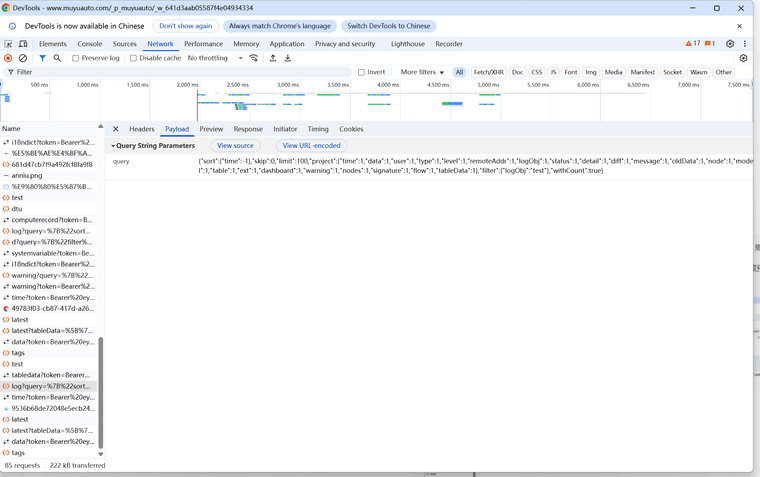Enable Preserve log checkbox
Image resolution: width=760 pixels, height=477 pixels.
pos(76,58)
